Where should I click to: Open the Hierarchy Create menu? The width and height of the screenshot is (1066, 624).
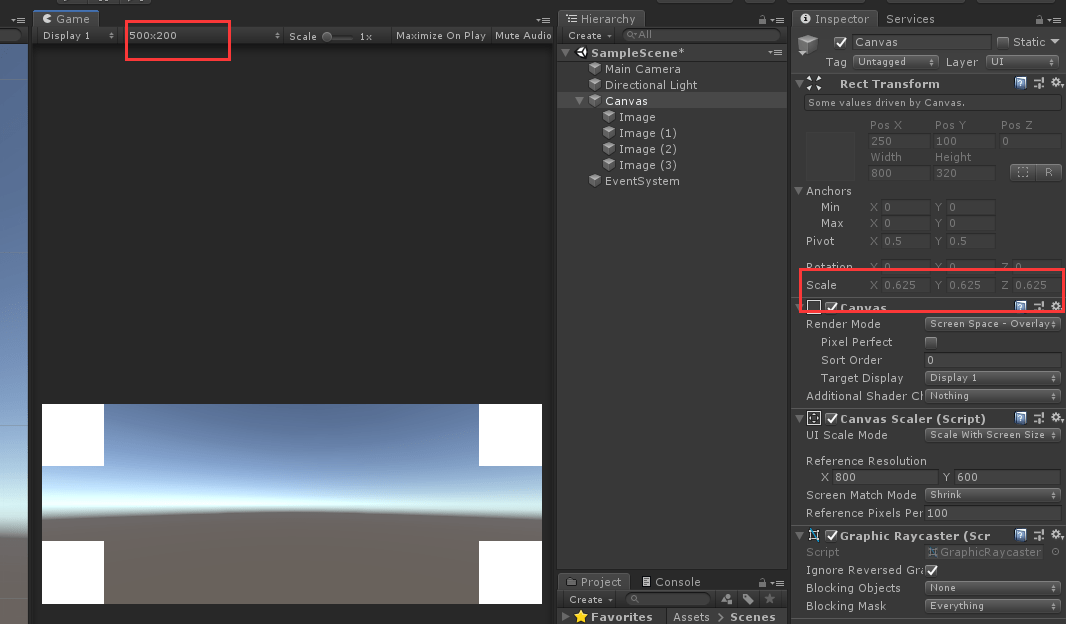pyautogui.click(x=589, y=35)
